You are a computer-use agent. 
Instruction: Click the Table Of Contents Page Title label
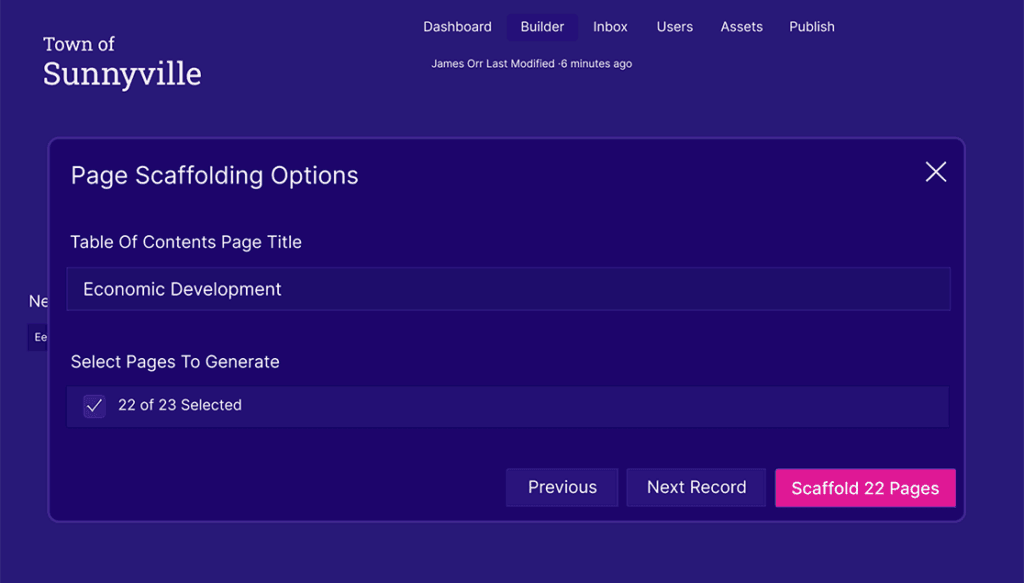pos(186,242)
